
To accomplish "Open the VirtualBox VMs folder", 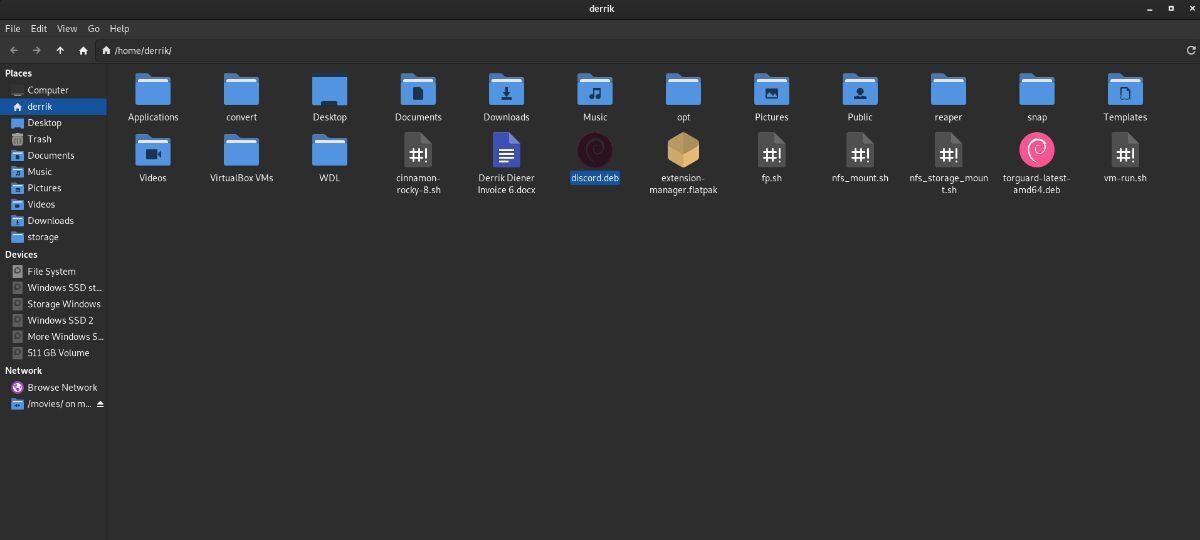I will (241, 151).
